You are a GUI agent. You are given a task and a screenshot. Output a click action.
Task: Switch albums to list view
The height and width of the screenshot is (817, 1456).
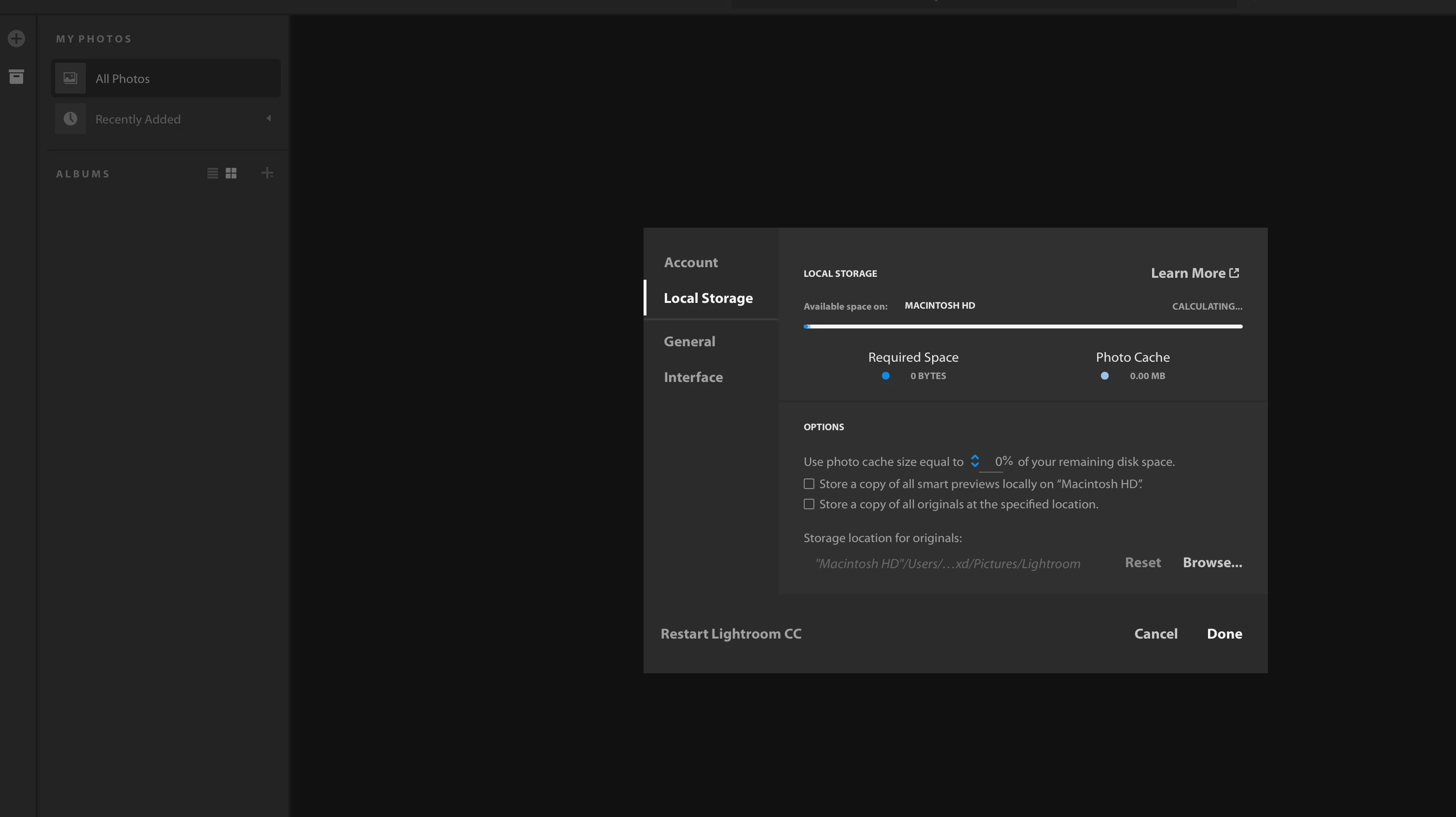coord(213,174)
